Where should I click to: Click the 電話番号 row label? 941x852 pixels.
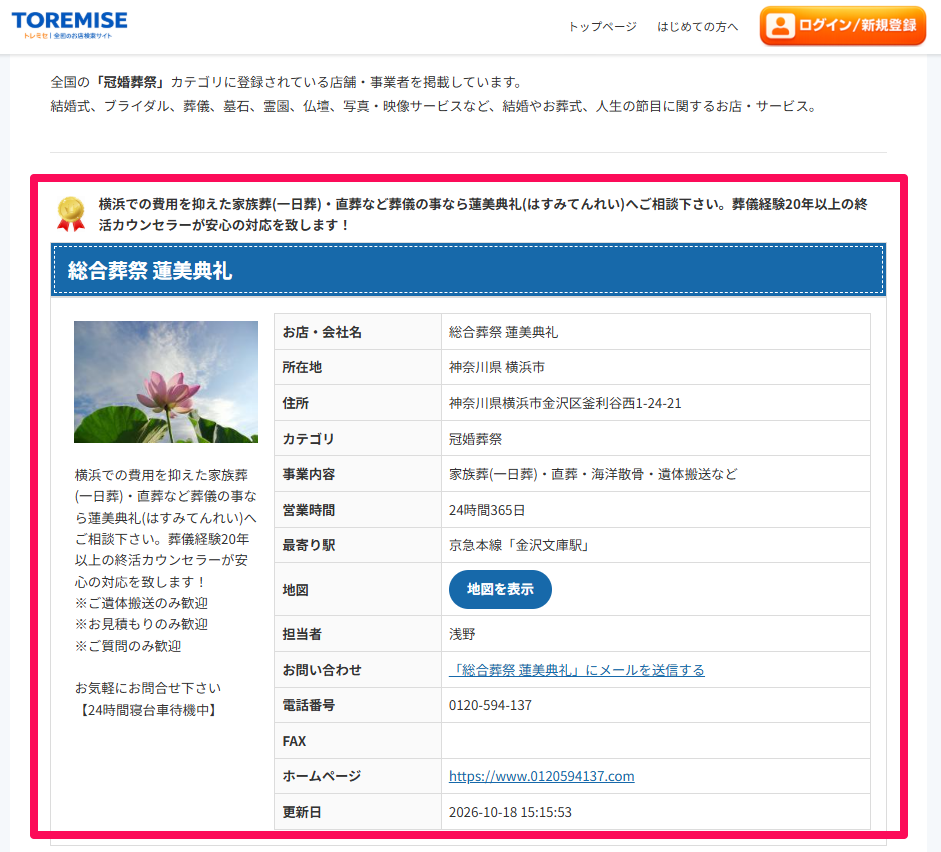309,705
